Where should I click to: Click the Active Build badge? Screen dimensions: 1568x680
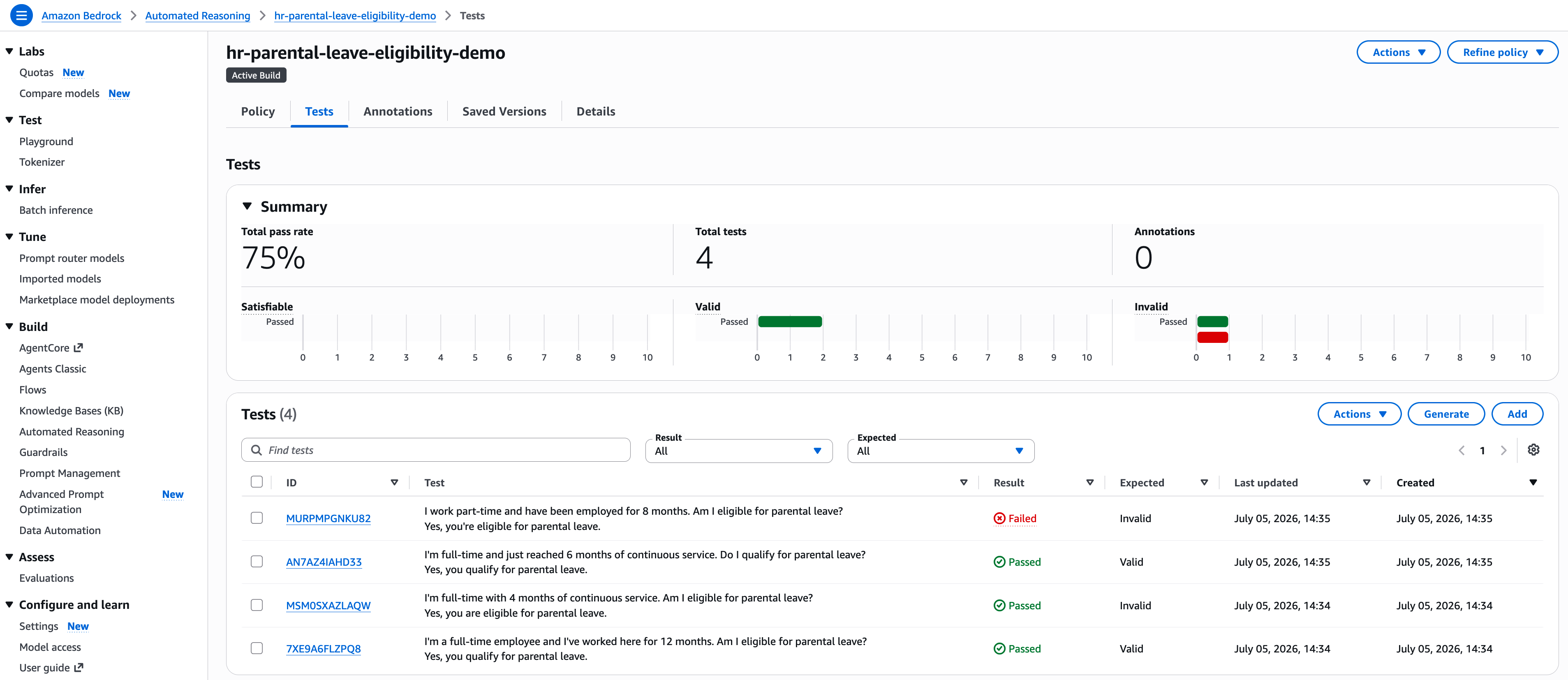tap(256, 75)
